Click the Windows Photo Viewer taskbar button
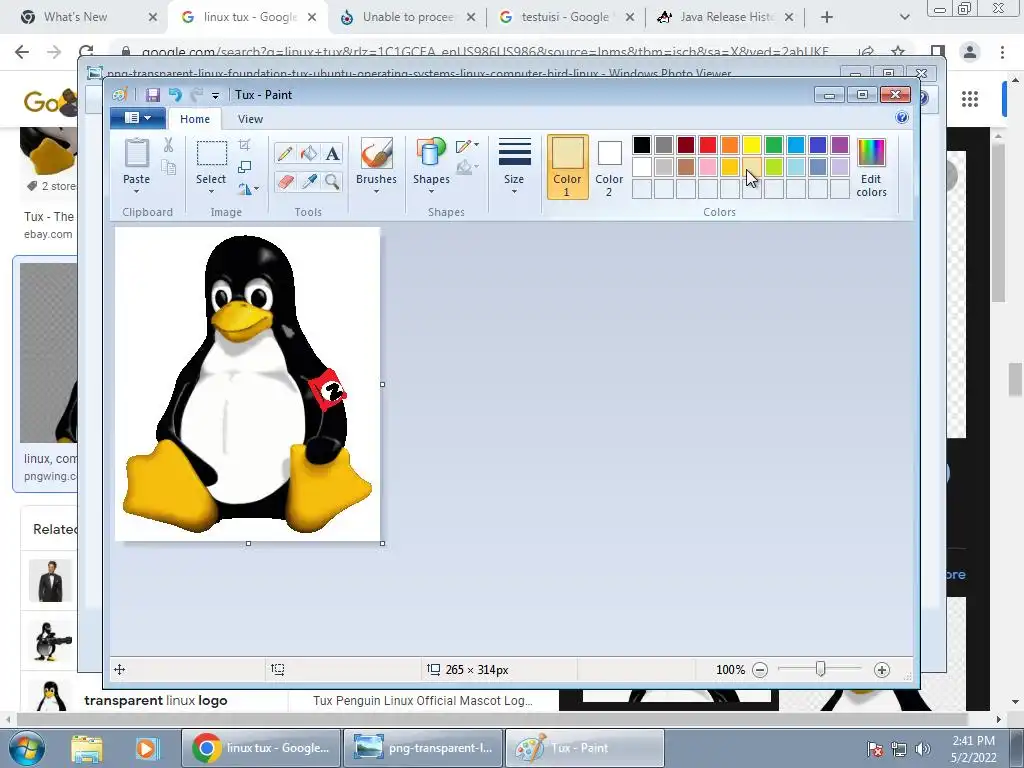1024x768 pixels. pyautogui.click(x=423, y=748)
